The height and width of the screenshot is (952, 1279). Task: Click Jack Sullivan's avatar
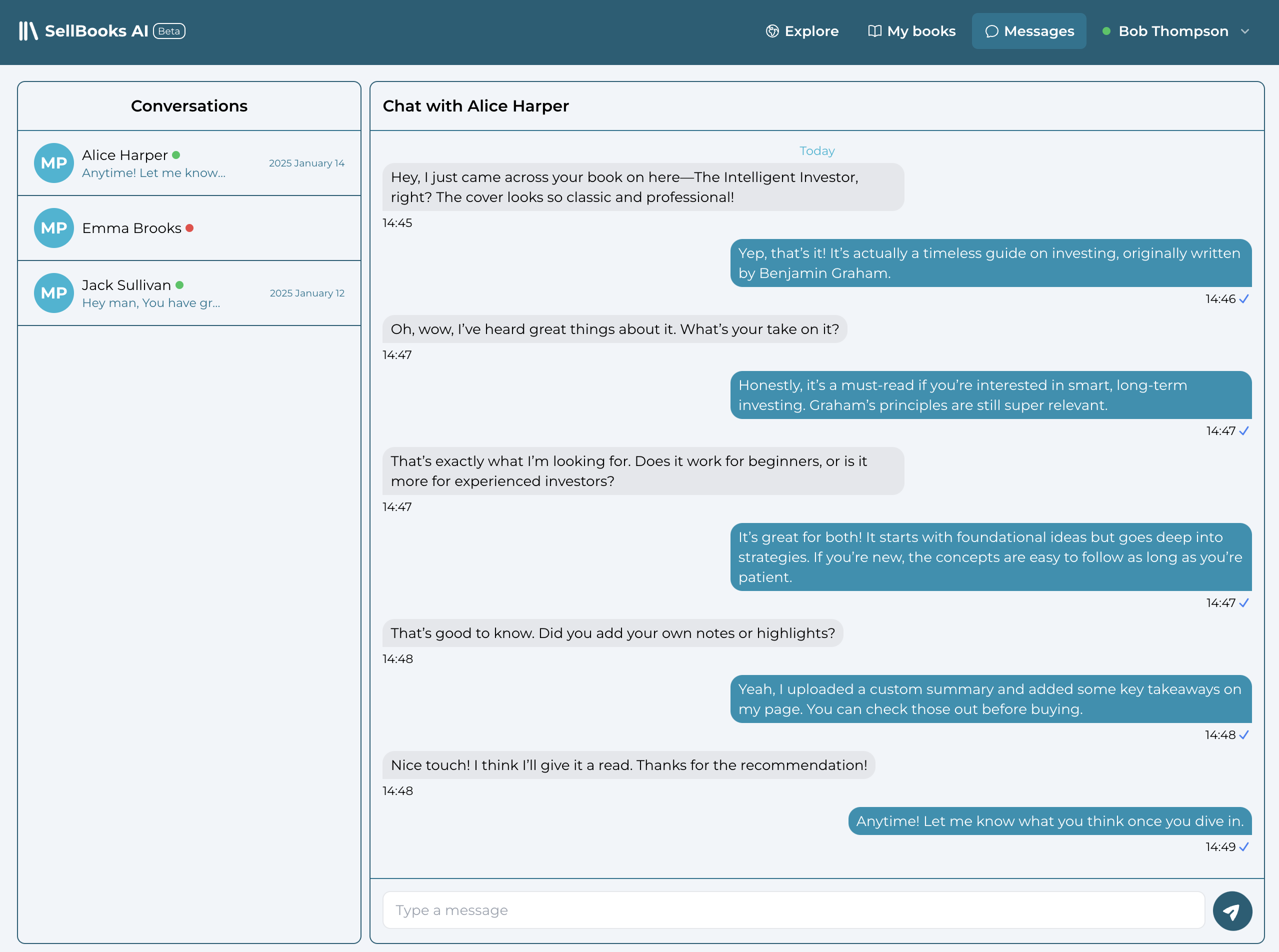click(x=53, y=293)
